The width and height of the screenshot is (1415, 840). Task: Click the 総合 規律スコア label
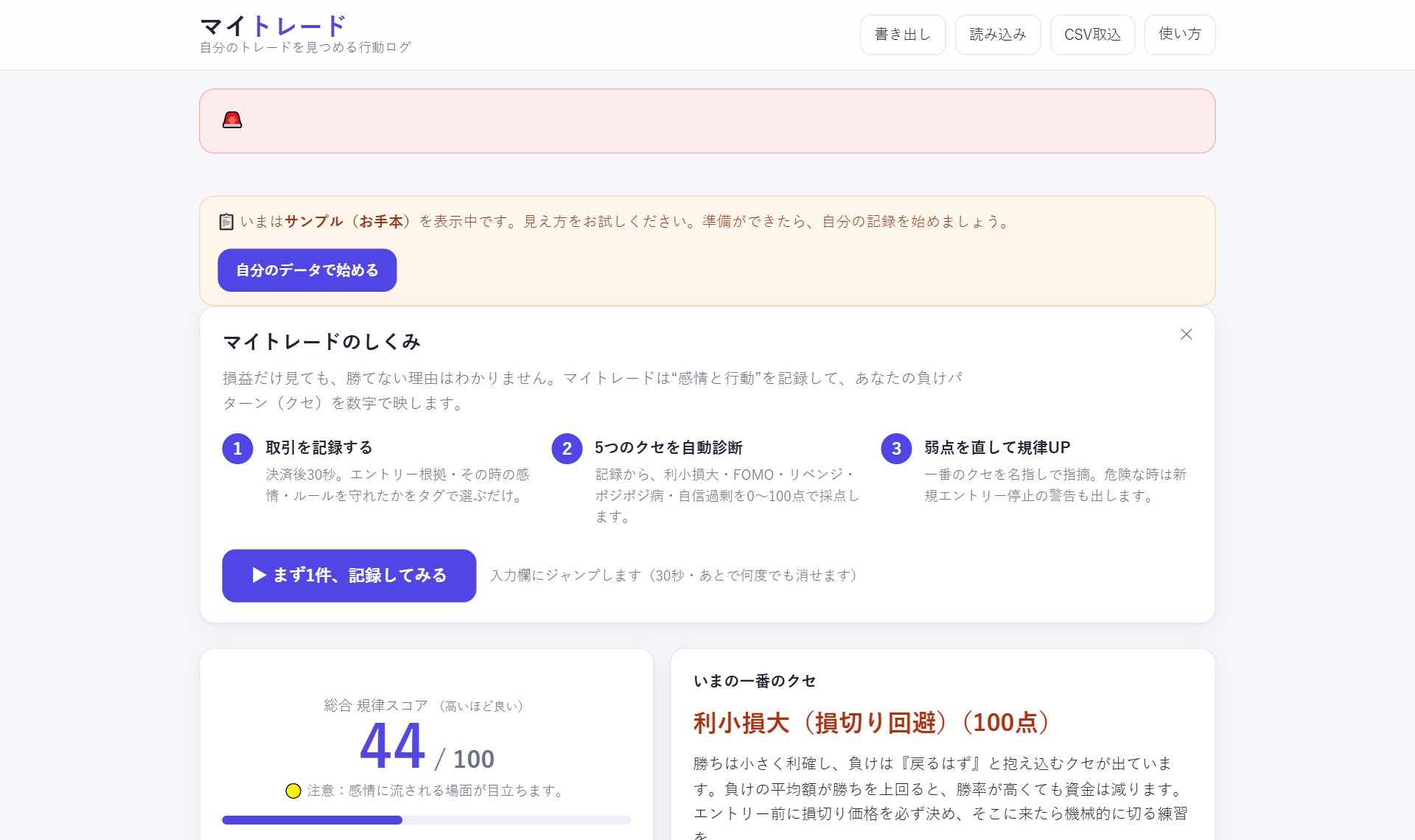tap(376, 705)
